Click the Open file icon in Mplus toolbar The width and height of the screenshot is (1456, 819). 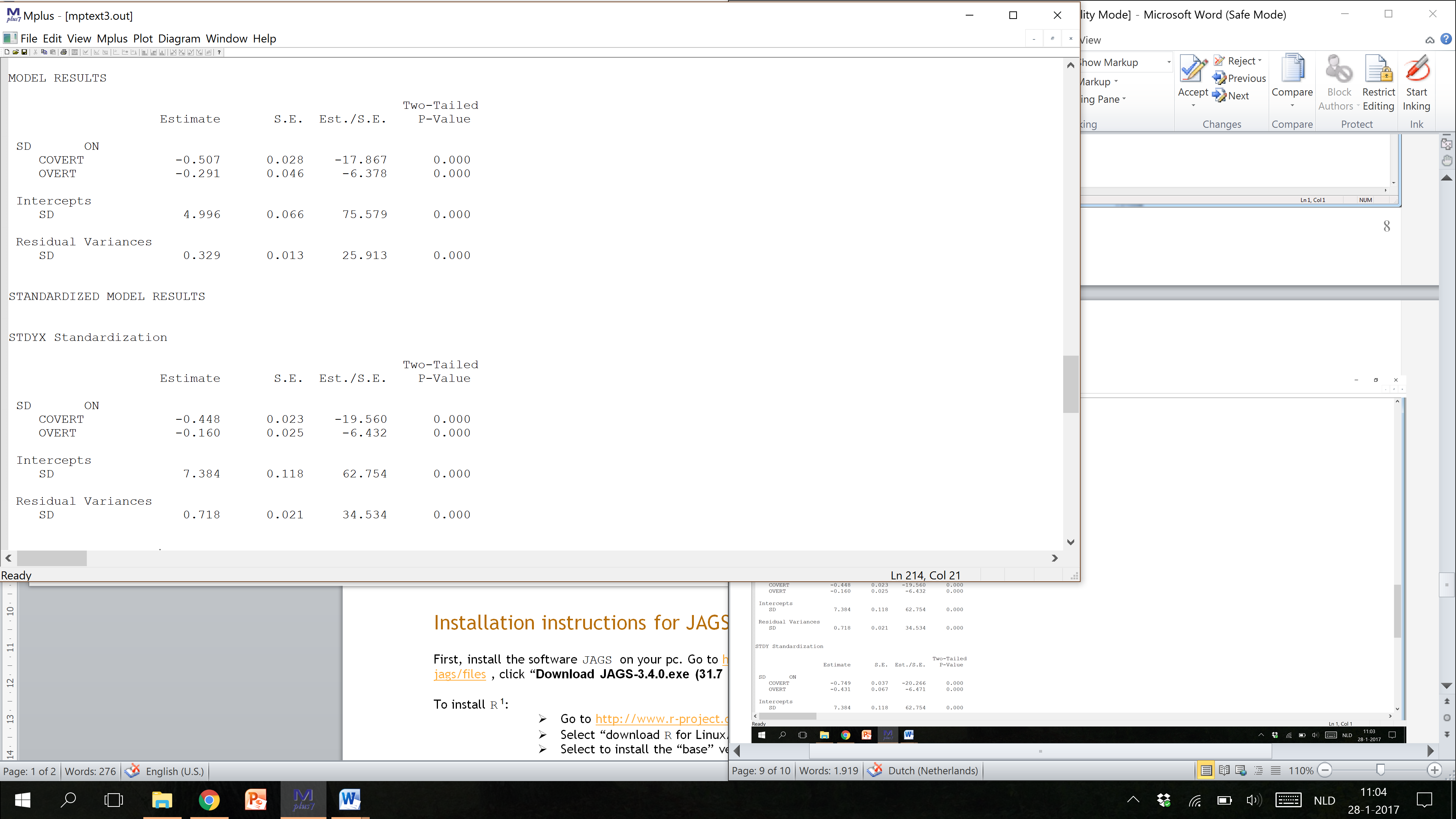click(16, 52)
